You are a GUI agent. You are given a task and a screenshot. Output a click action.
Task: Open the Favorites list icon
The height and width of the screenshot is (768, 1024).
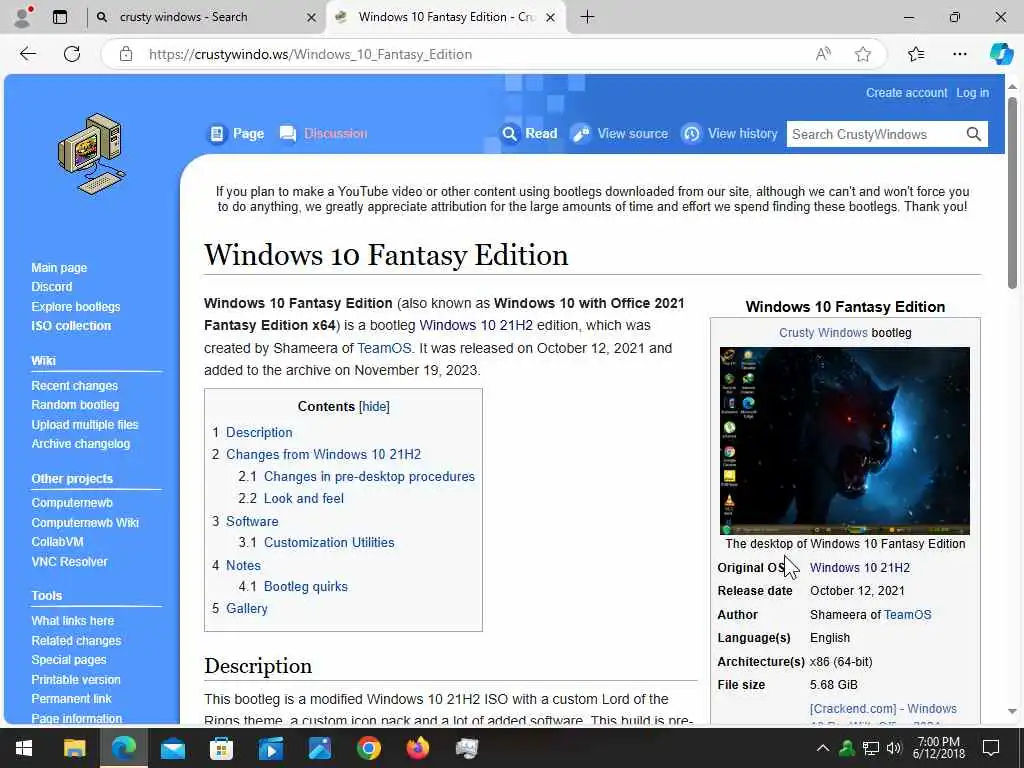[916, 54]
